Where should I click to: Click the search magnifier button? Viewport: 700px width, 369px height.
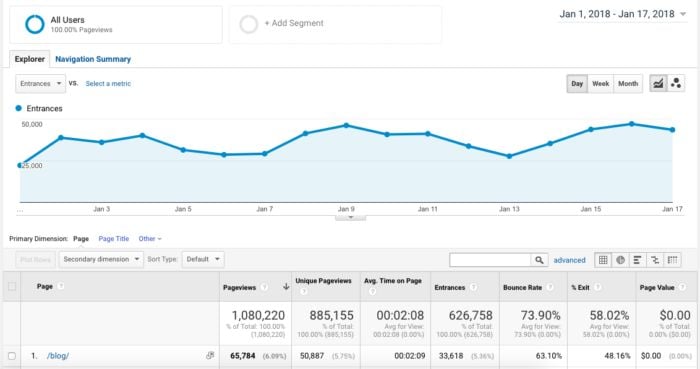(539, 260)
